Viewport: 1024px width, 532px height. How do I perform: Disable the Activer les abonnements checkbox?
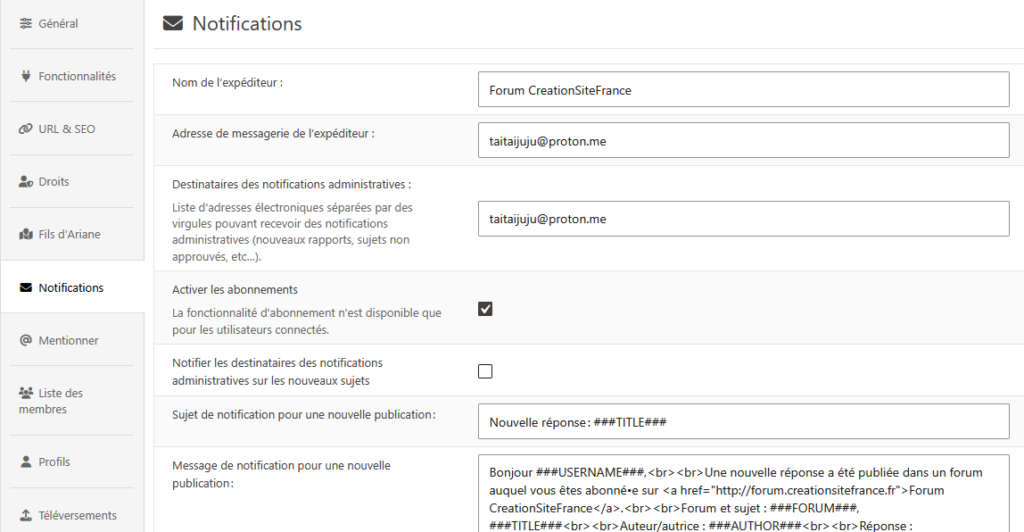[x=485, y=309]
